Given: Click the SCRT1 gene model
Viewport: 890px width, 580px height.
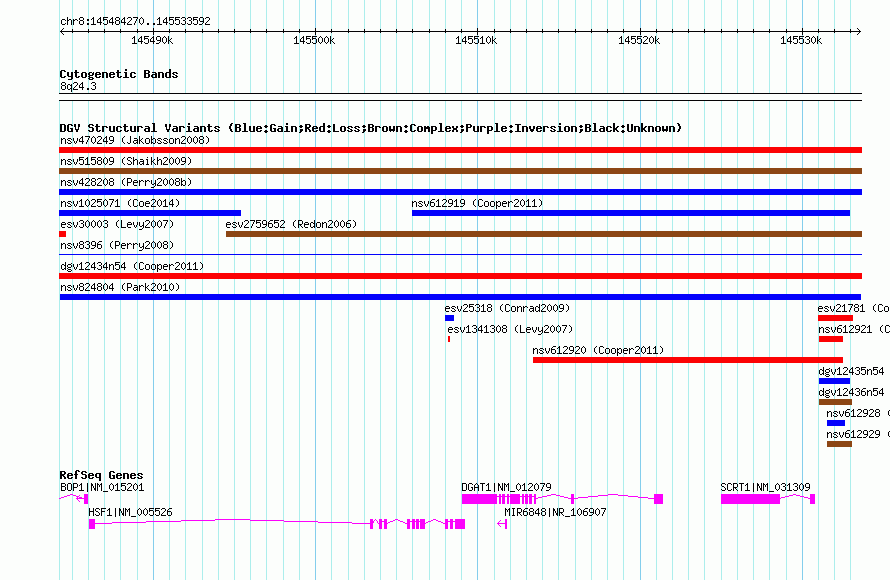Looking at the screenshot, I should coord(768,499).
